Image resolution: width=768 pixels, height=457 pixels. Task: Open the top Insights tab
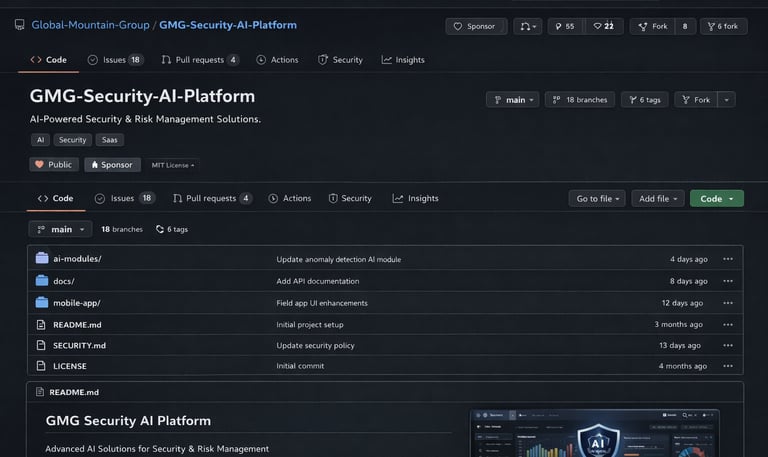click(x=403, y=60)
